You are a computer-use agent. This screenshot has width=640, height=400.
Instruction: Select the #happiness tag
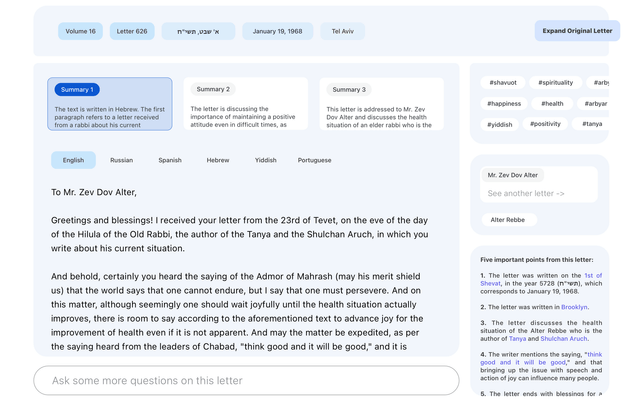504,104
